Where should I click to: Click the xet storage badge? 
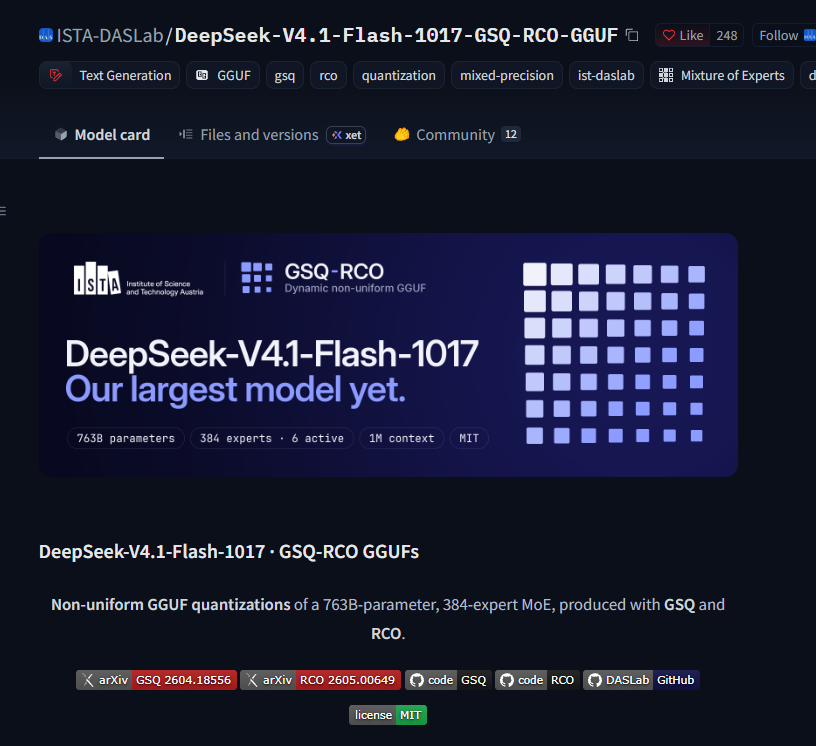346,135
